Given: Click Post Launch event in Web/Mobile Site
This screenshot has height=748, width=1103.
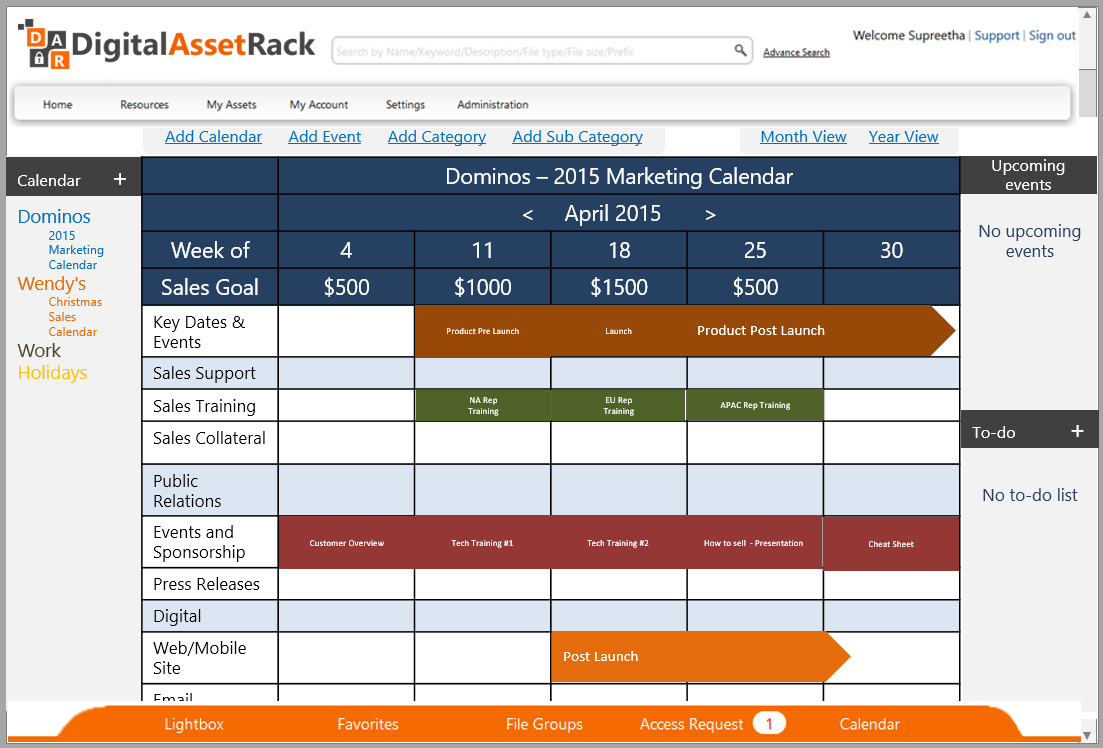Looking at the screenshot, I should pos(700,657).
